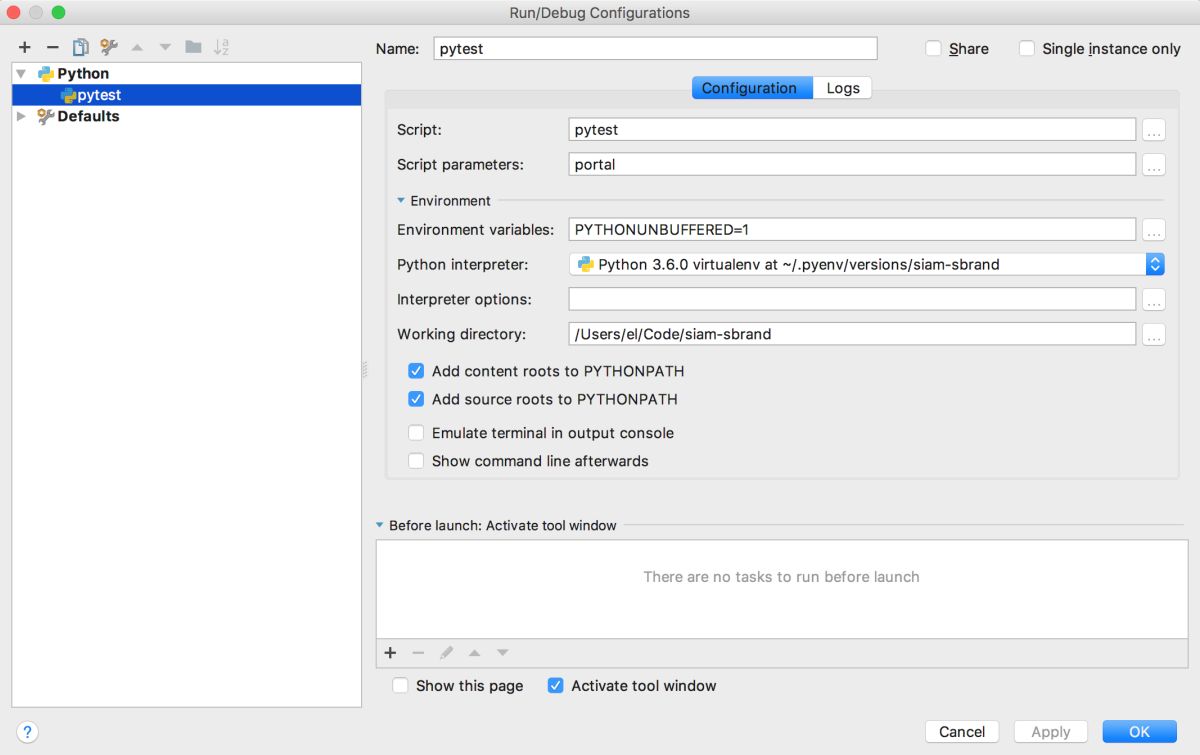Image resolution: width=1200 pixels, height=755 pixels.
Task: Enable Single instance only
Action: click(x=1027, y=48)
